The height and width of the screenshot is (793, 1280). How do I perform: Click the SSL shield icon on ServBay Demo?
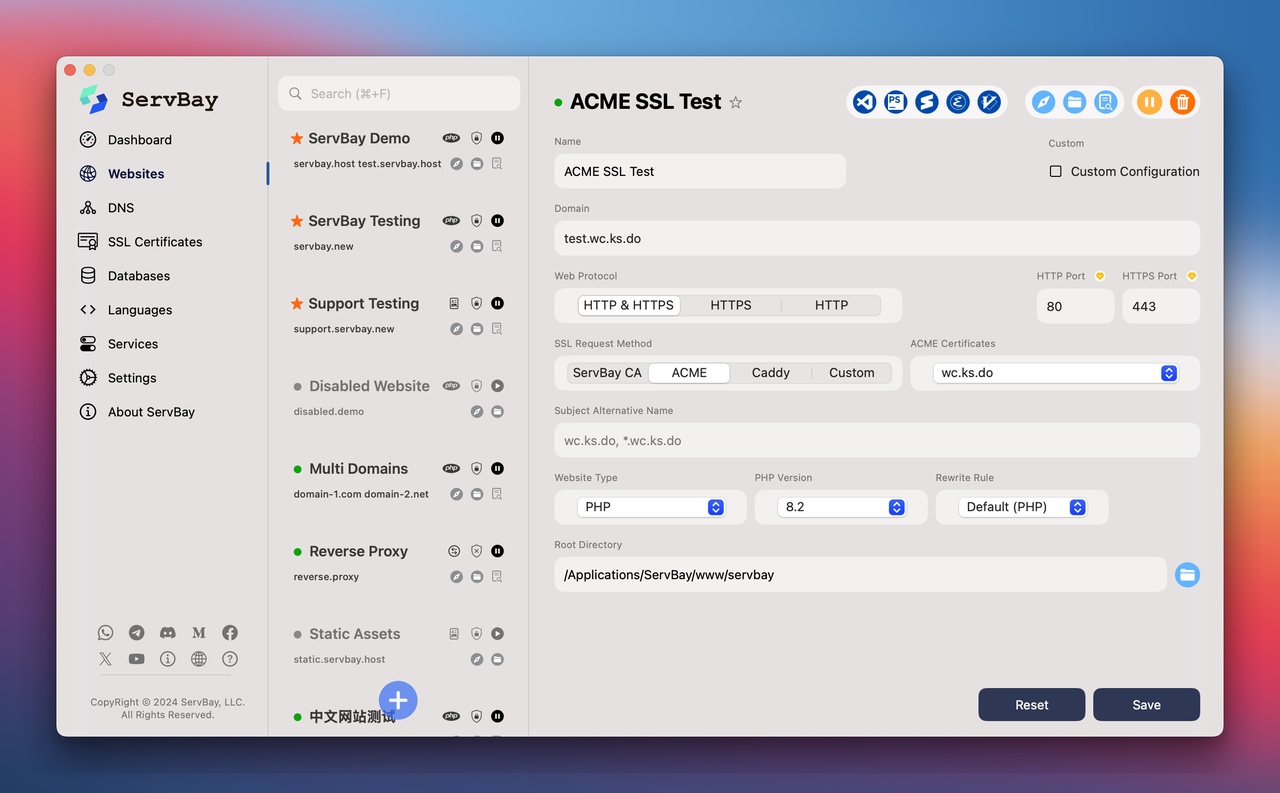pos(476,138)
